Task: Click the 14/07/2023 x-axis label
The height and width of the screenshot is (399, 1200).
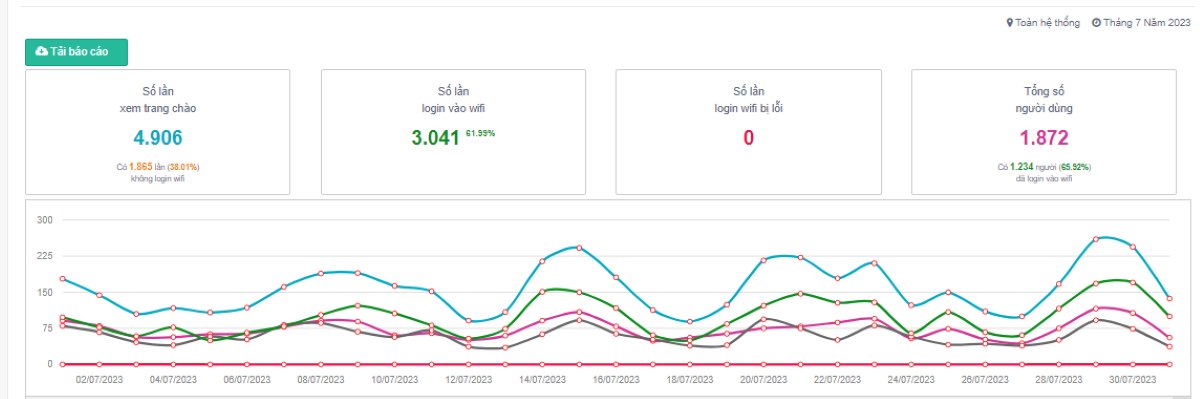Action: click(x=542, y=379)
